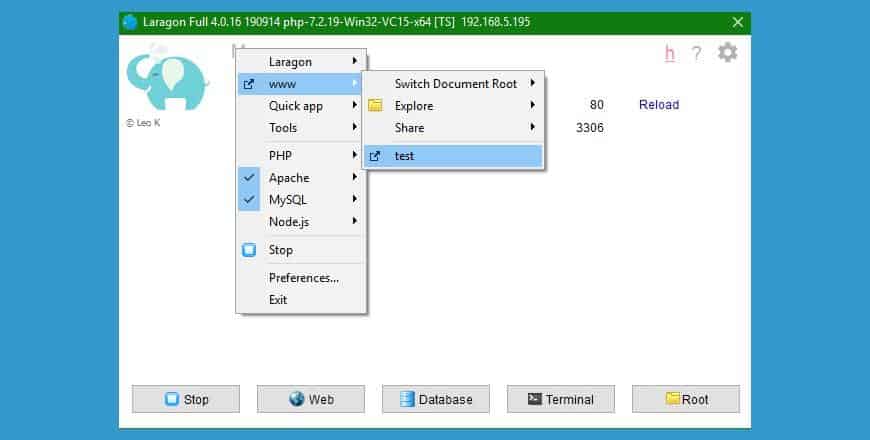Select the www menu entry
The image size is (870, 440).
(x=301, y=84)
